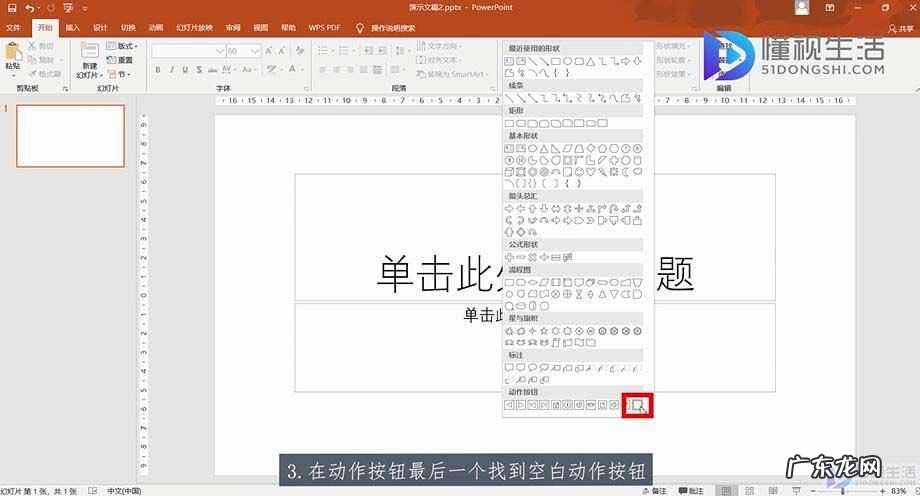The height and width of the screenshot is (496, 920).
Task: Open the change case Aa dropdown
Action: click(249, 69)
